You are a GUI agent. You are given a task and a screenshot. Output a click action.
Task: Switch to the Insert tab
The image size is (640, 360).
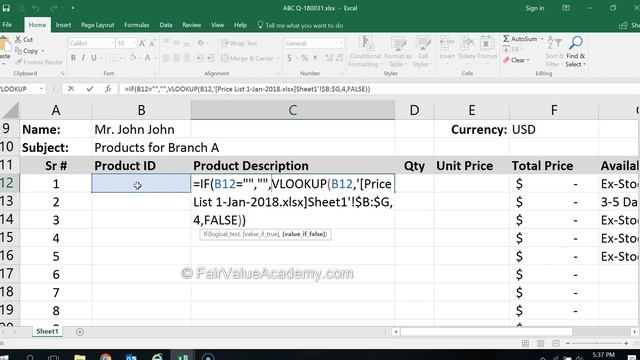point(63,25)
